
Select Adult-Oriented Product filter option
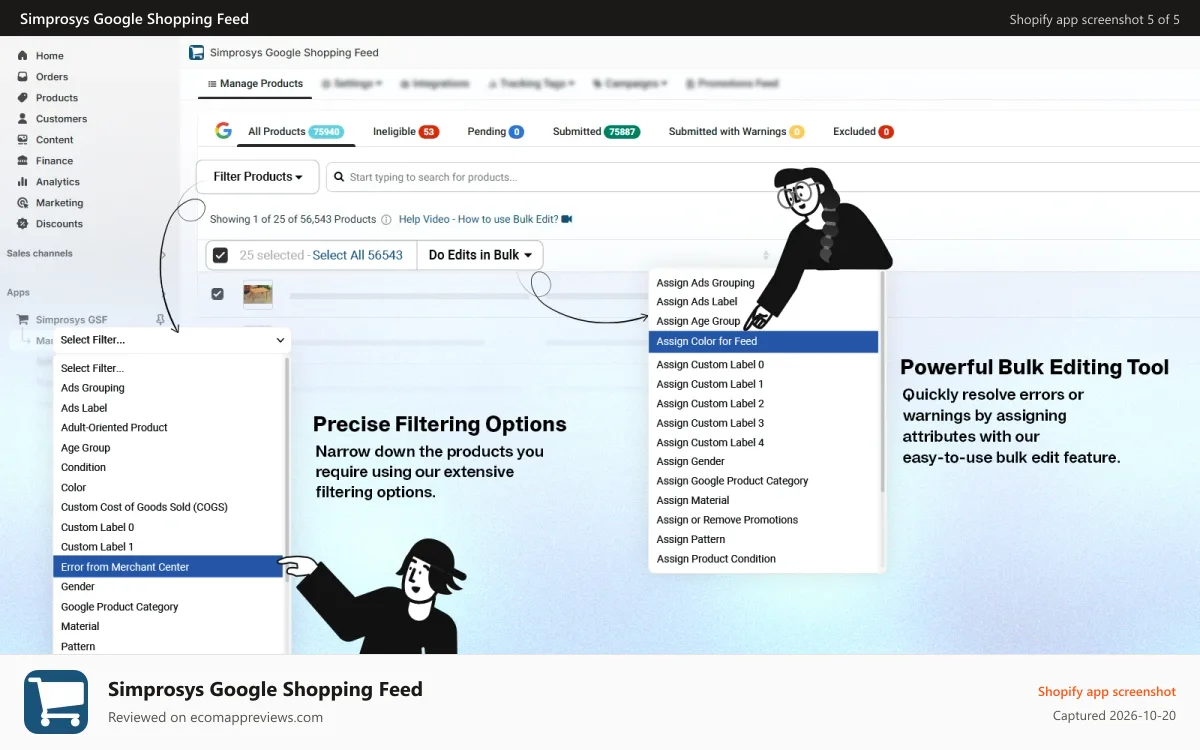pyautogui.click(x=114, y=428)
